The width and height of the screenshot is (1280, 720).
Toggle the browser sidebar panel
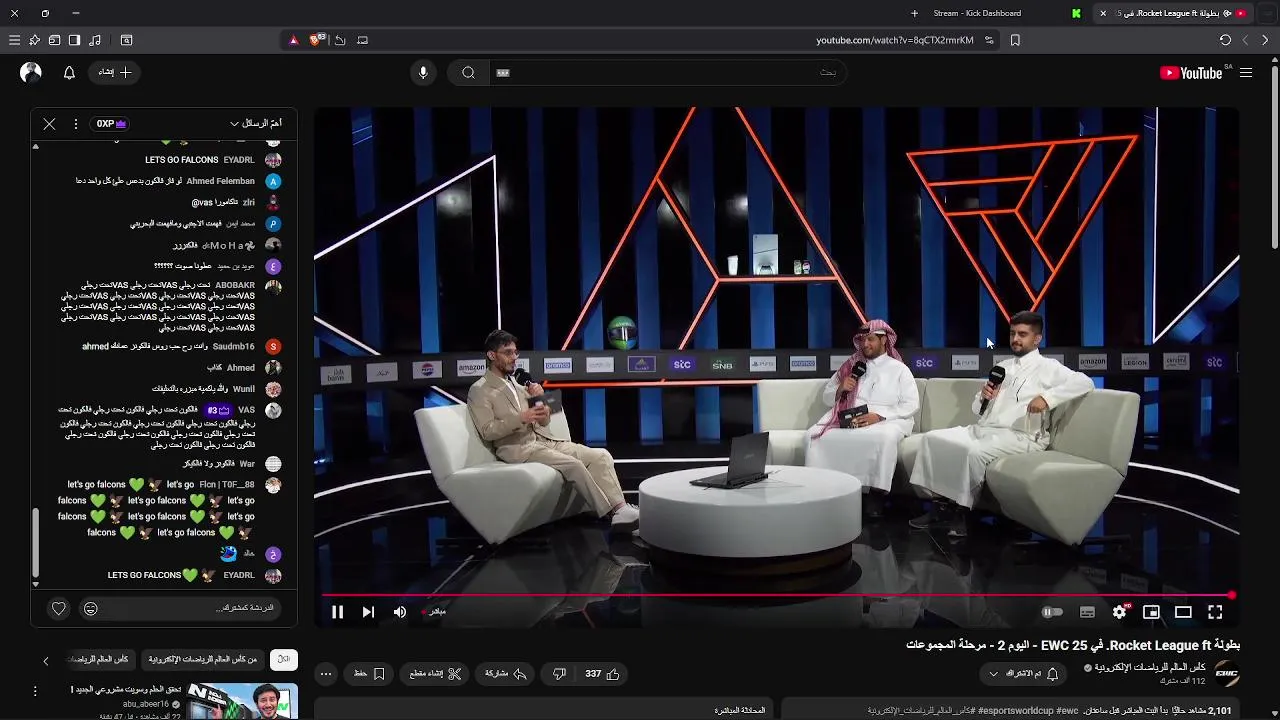[x=74, y=40]
